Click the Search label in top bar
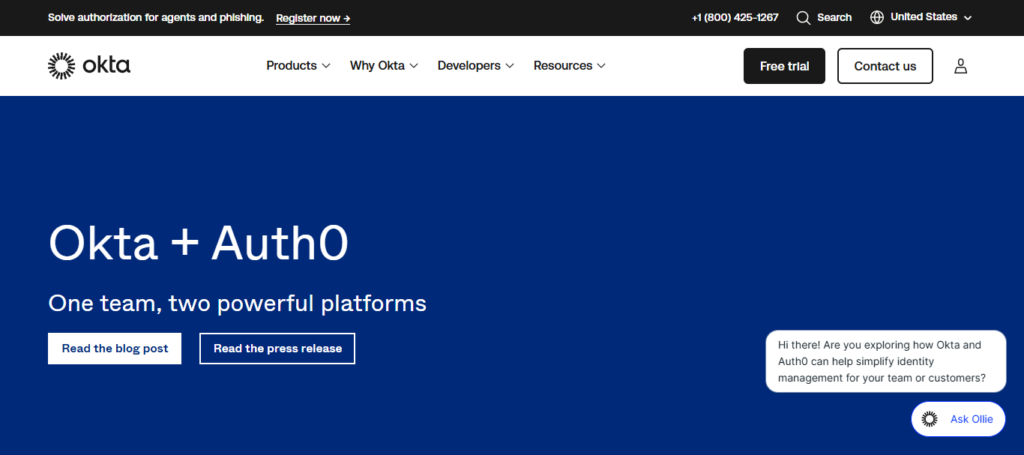 [834, 18]
